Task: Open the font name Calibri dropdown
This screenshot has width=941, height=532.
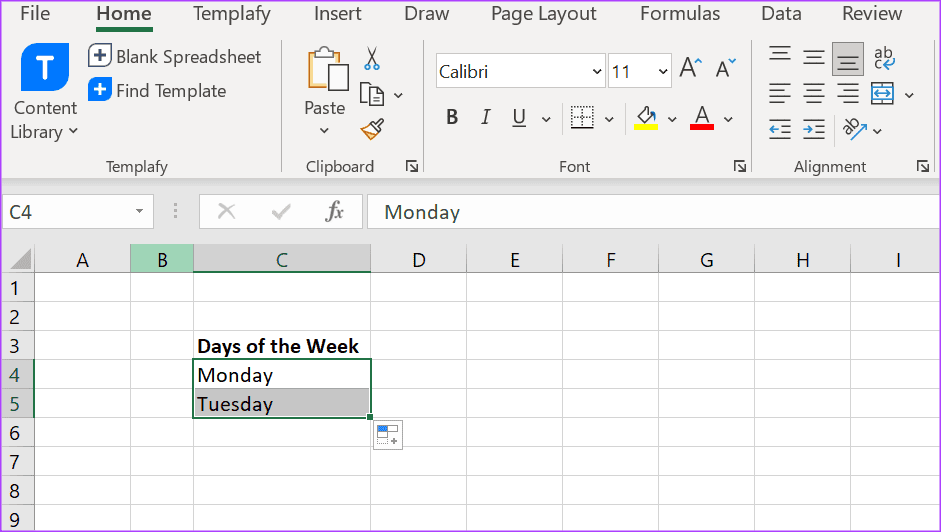Action: [x=597, y=72]
